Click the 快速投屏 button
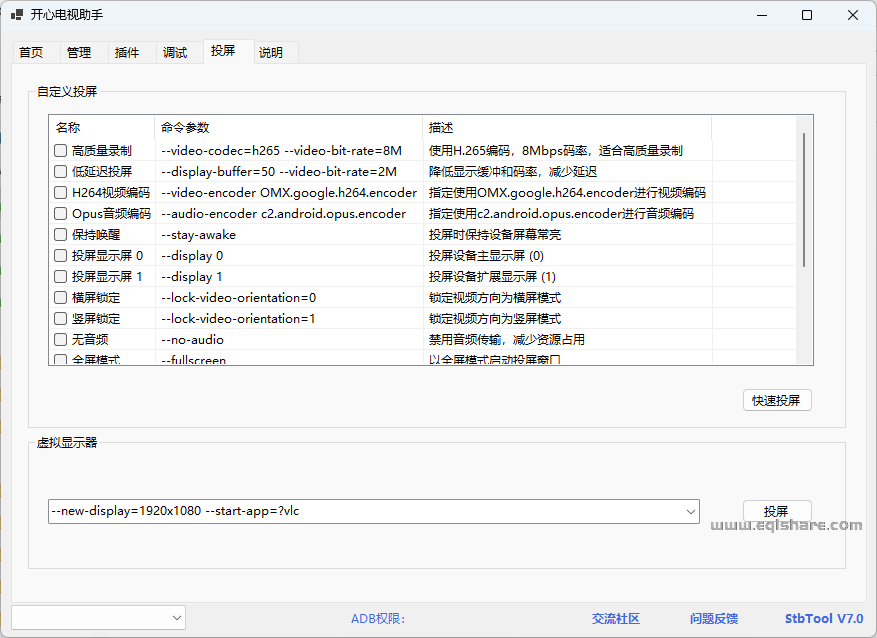Image resolution: width=877 pixels, height=638 pixels. click(777, 399)
